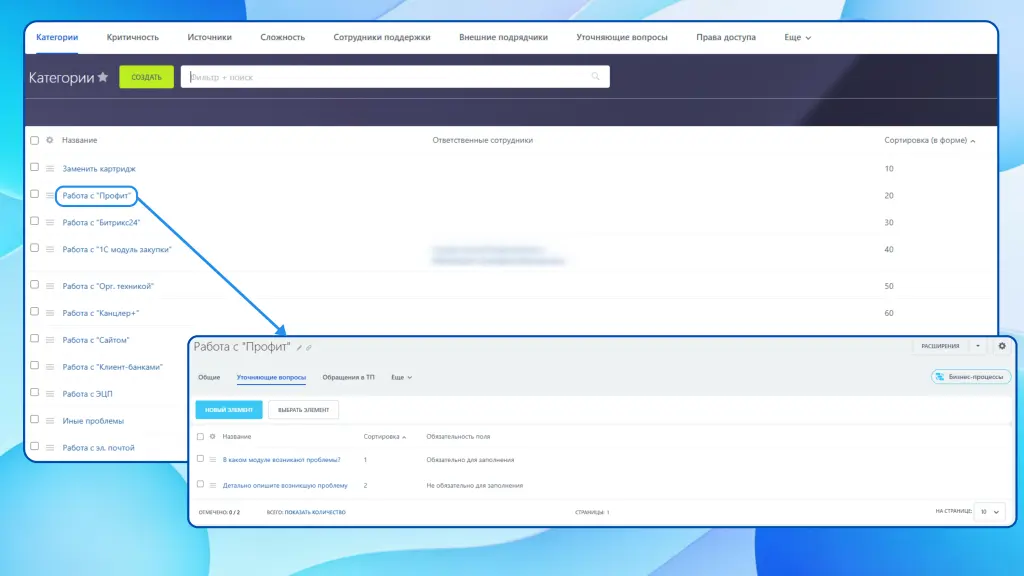Focus the Фильтр + поиск input field

pyautogui.click(x=395, y=76)
